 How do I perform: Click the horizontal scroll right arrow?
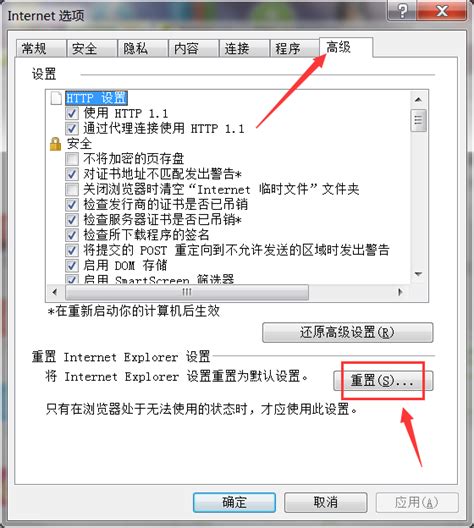[x=400, y=292]
